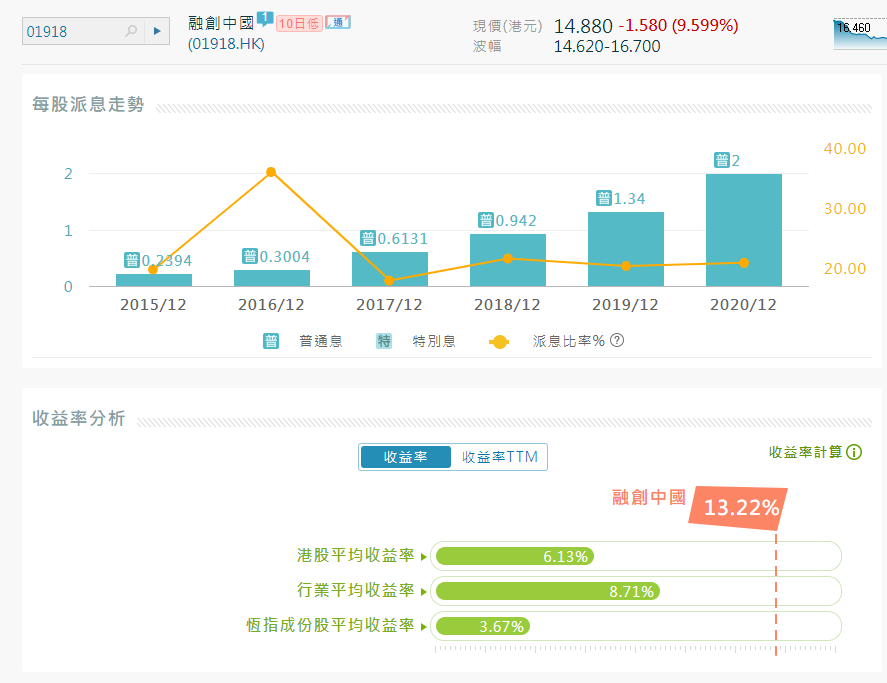Open the 收益率計算 link
The height and width of the screenshot is (683, 887).
pyautogui.click(x=806, y=452)
